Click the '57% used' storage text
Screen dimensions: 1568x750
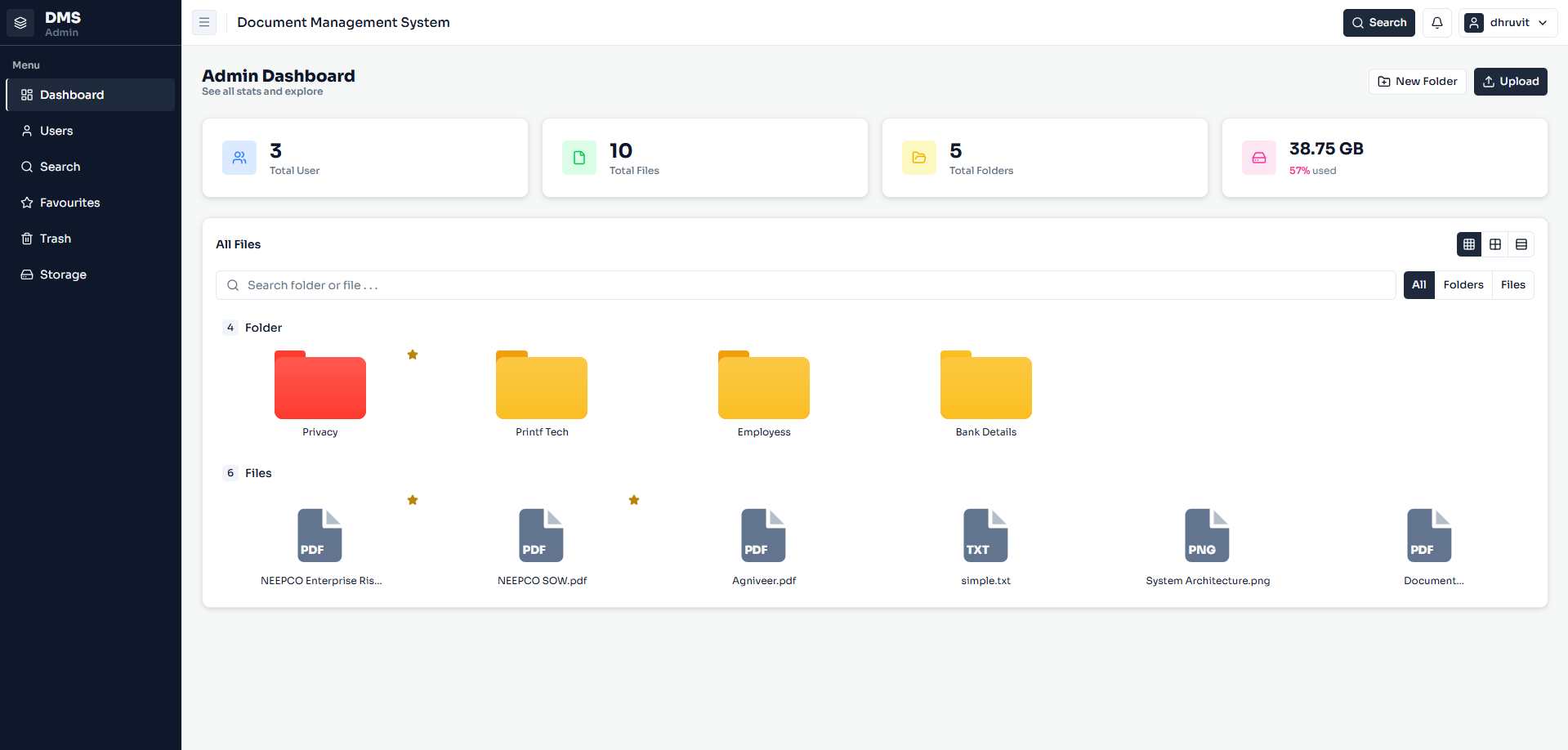1313,171
